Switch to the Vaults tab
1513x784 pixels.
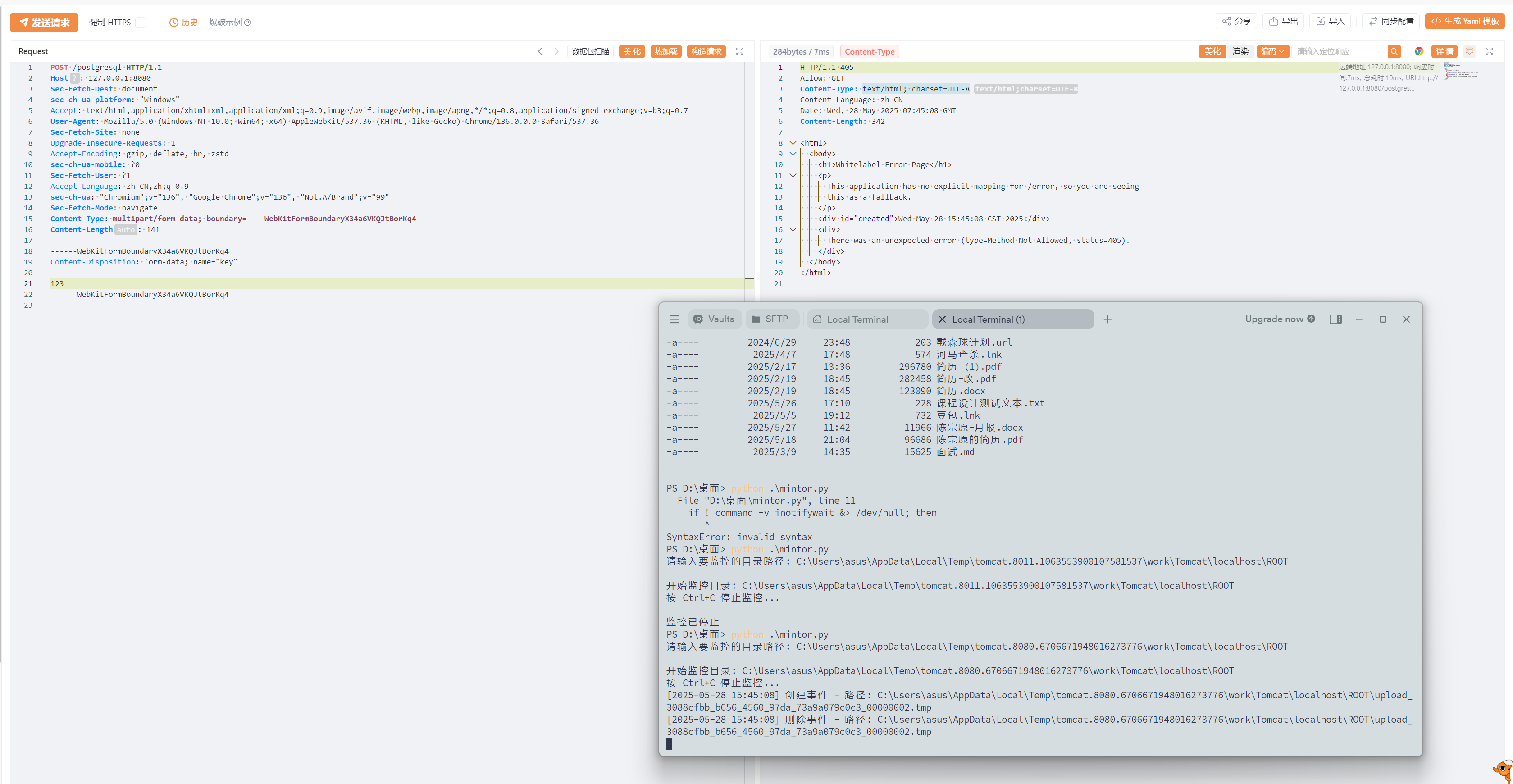coord(714,319)
